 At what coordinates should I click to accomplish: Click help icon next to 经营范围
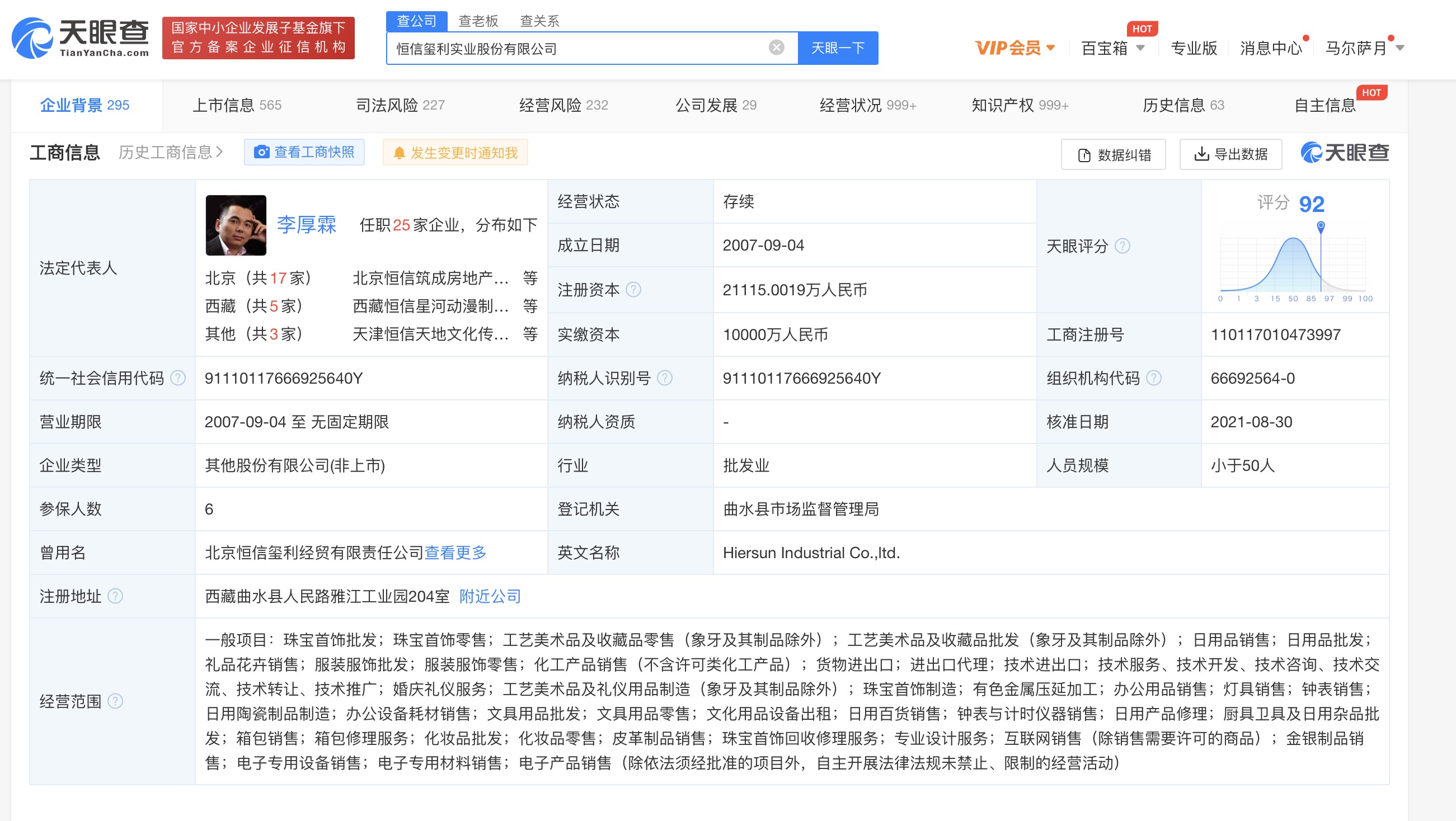coord(115,701)
